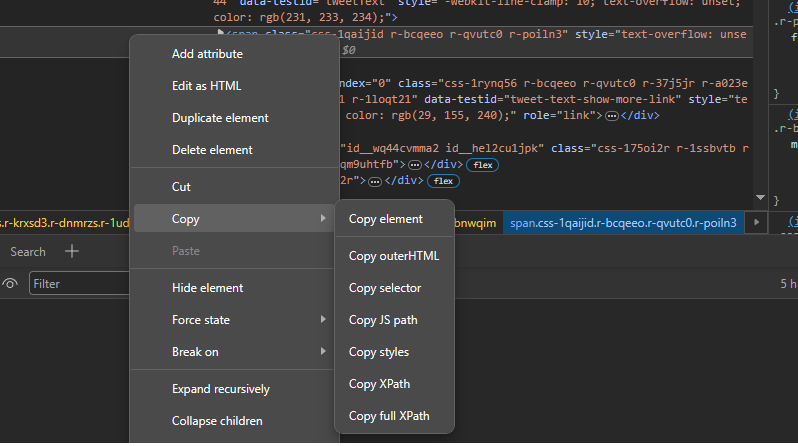This screenshot has height=446, width=798.
Task: Click the Force state submenu arrow
Action: 323,320
